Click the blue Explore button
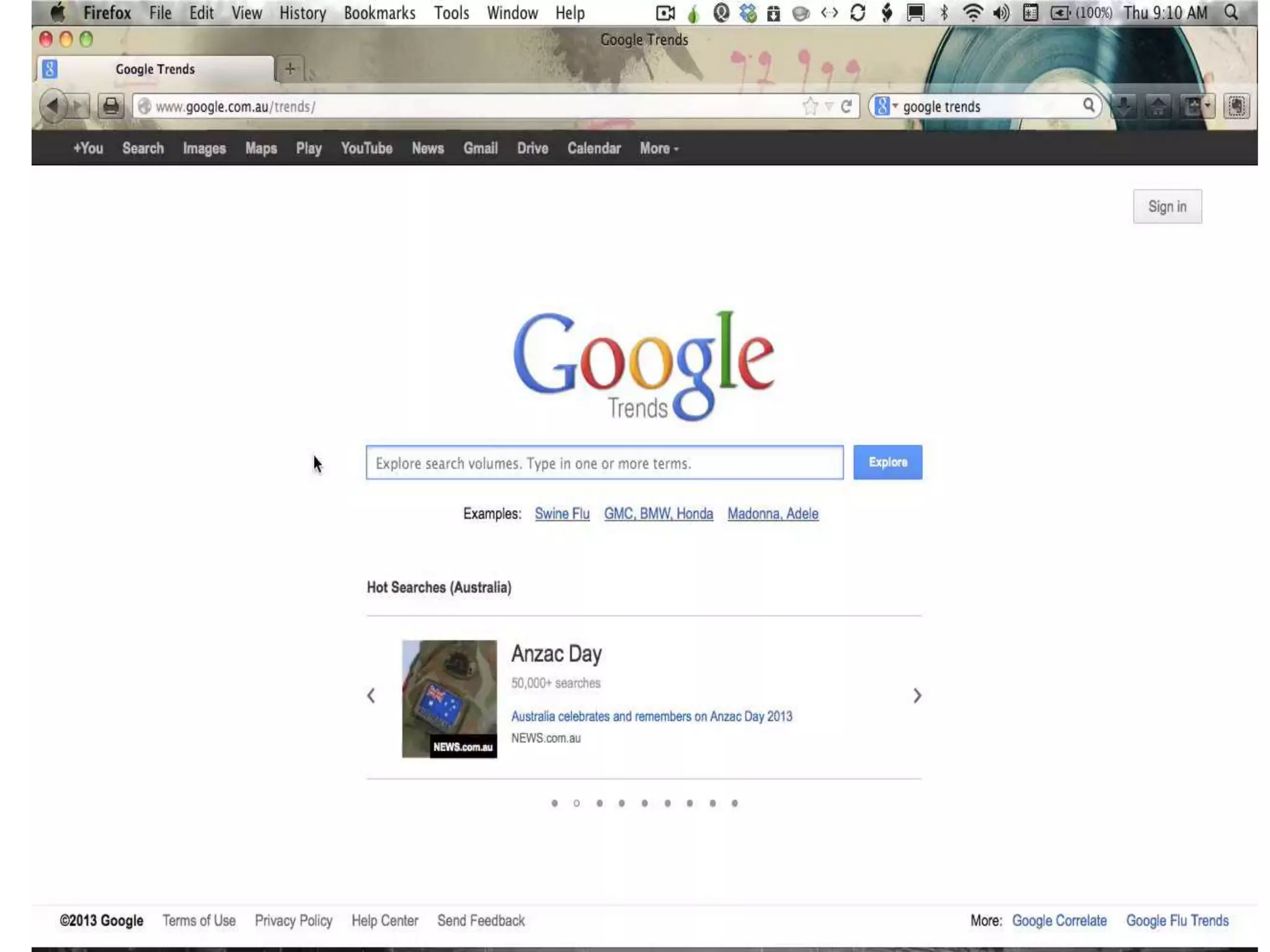Image resolution: width=1270 pixels, height=952 pixels. (887, 462)
